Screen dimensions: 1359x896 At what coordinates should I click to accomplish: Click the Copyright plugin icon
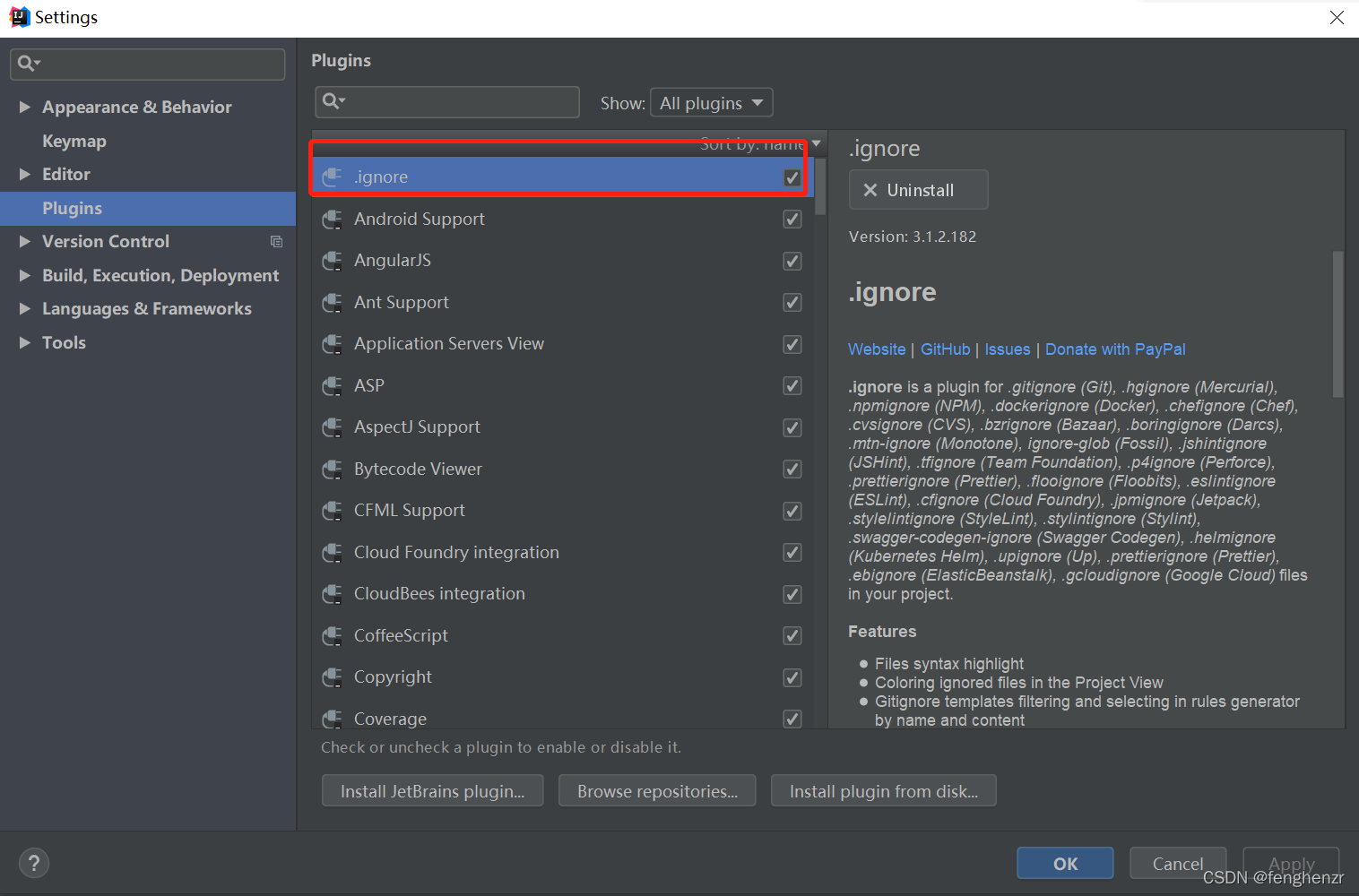[x=332, y=677]
